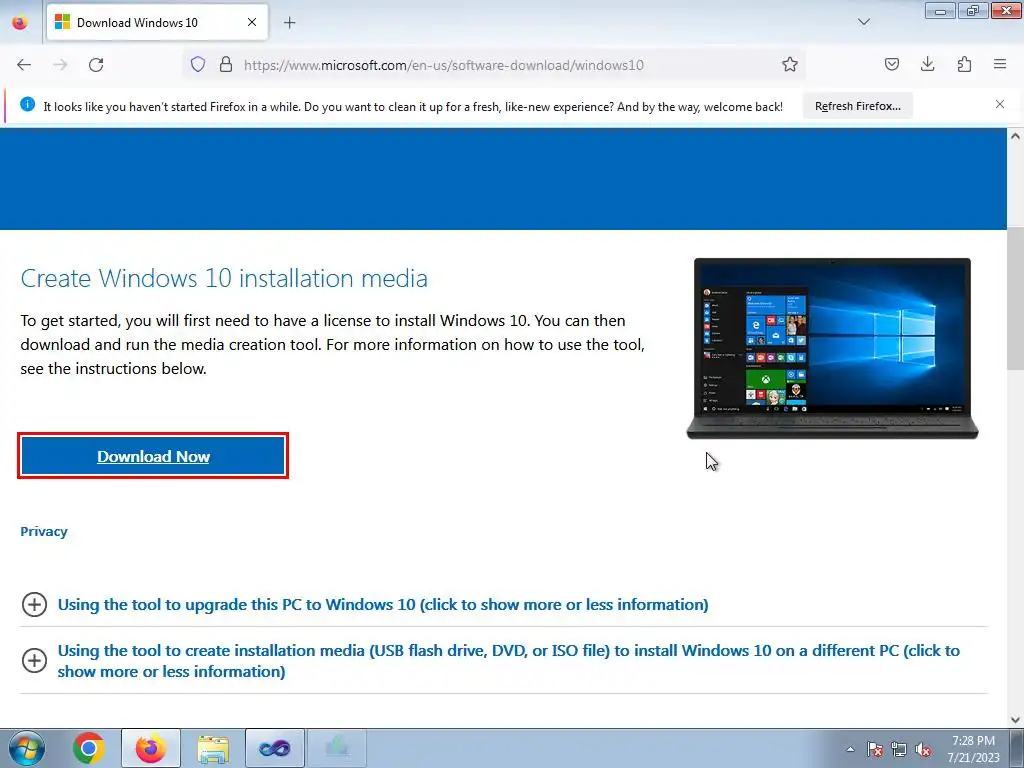Viewport: 1024px width, 768px height.
Task: Open Windows Explorer from taskbar
Action: (213, 748)
